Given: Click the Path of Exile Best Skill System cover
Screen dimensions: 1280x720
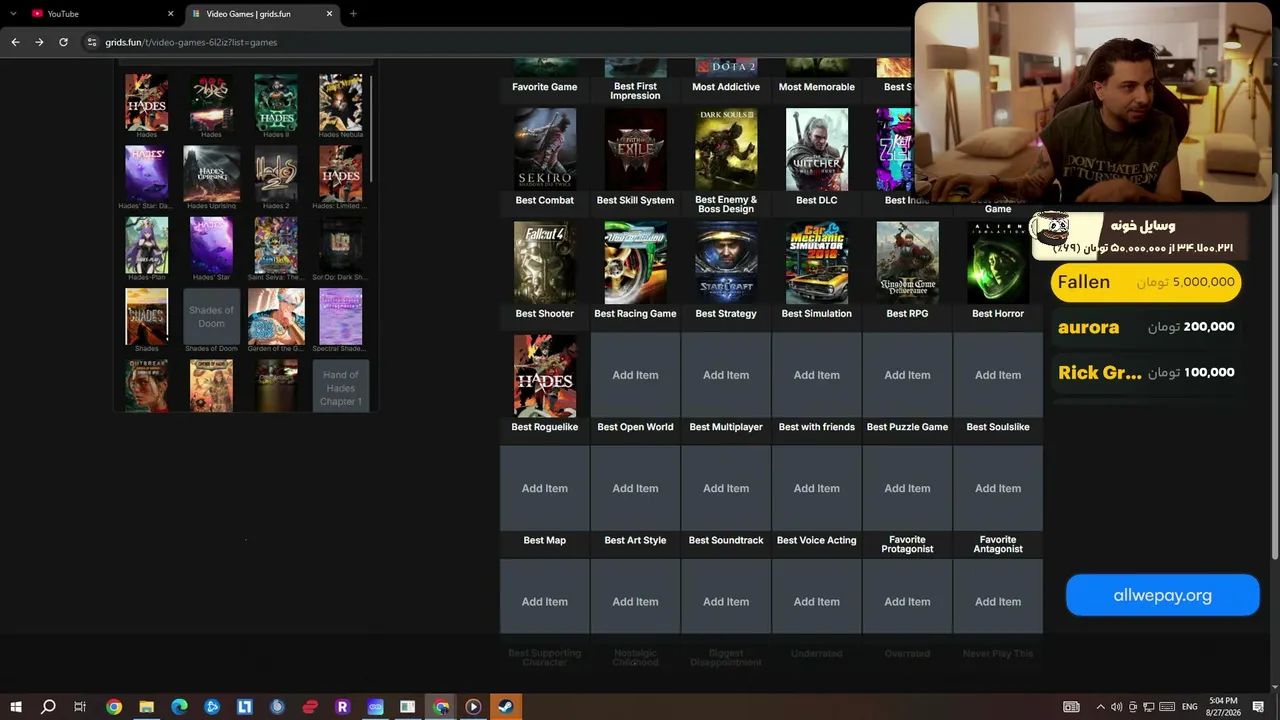Looking at the screenshot, I should click(635, 149).
